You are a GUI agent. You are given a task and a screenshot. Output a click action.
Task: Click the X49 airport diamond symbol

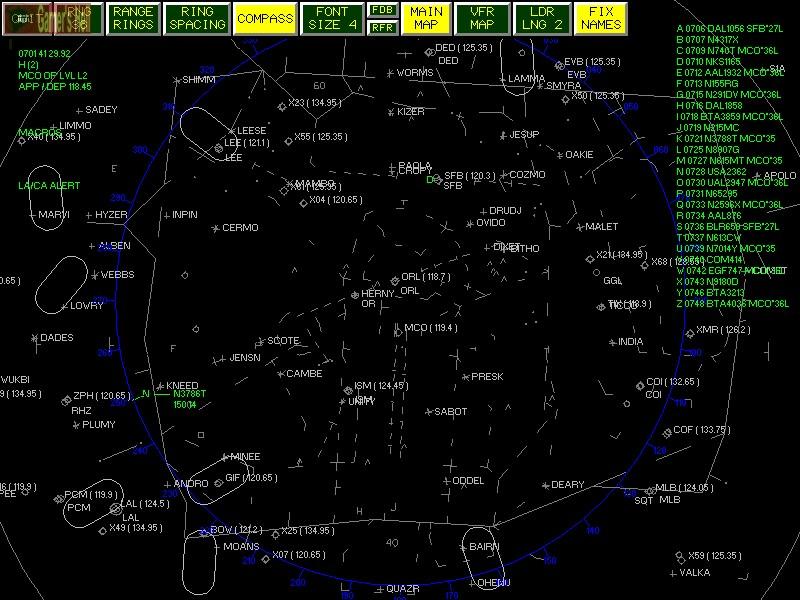click(103, 531)
